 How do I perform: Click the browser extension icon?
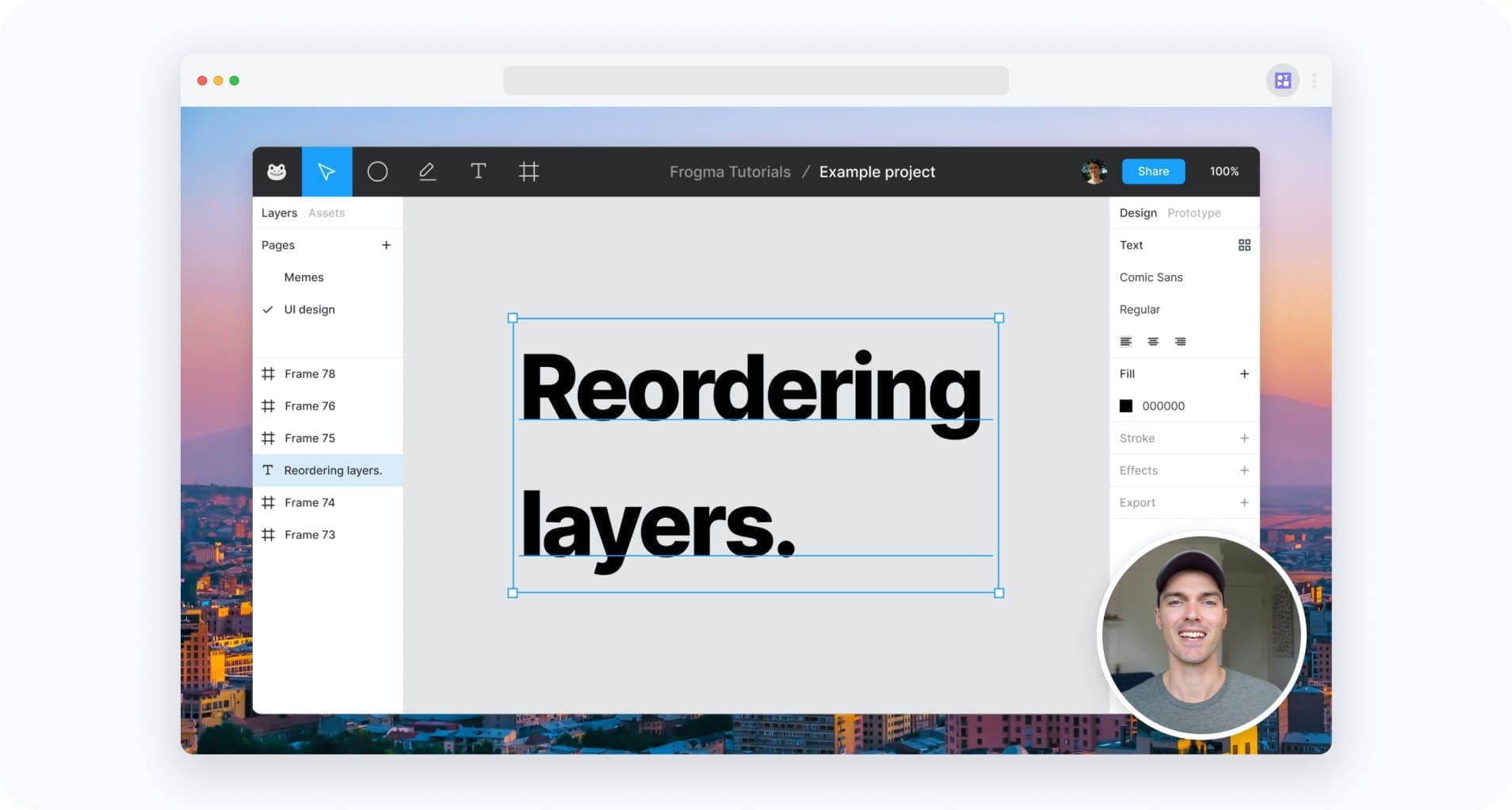[x=1282, y=81]
